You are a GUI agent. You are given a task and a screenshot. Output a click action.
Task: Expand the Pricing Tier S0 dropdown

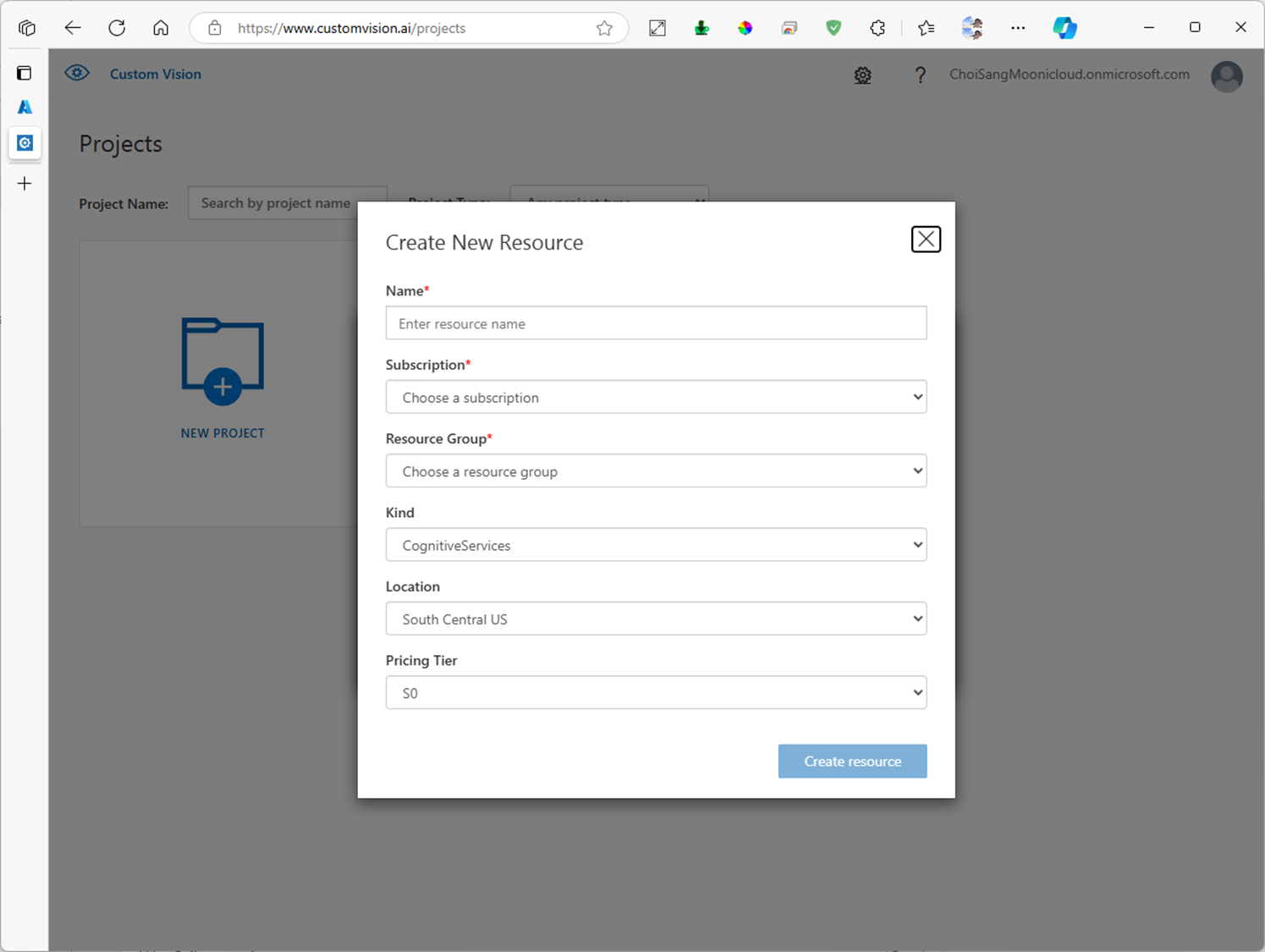point(656,693)
